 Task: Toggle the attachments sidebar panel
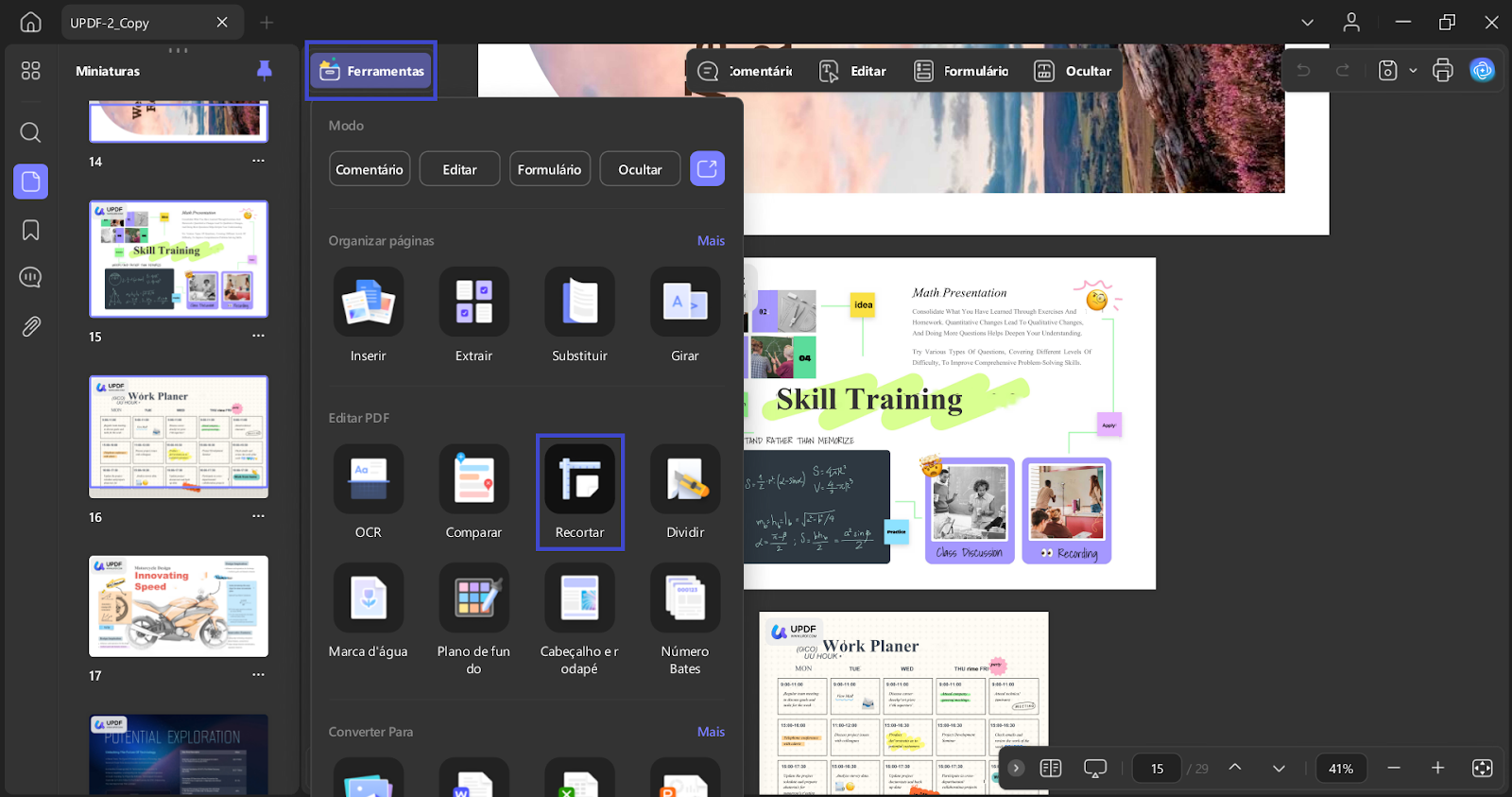pos(30,327)
